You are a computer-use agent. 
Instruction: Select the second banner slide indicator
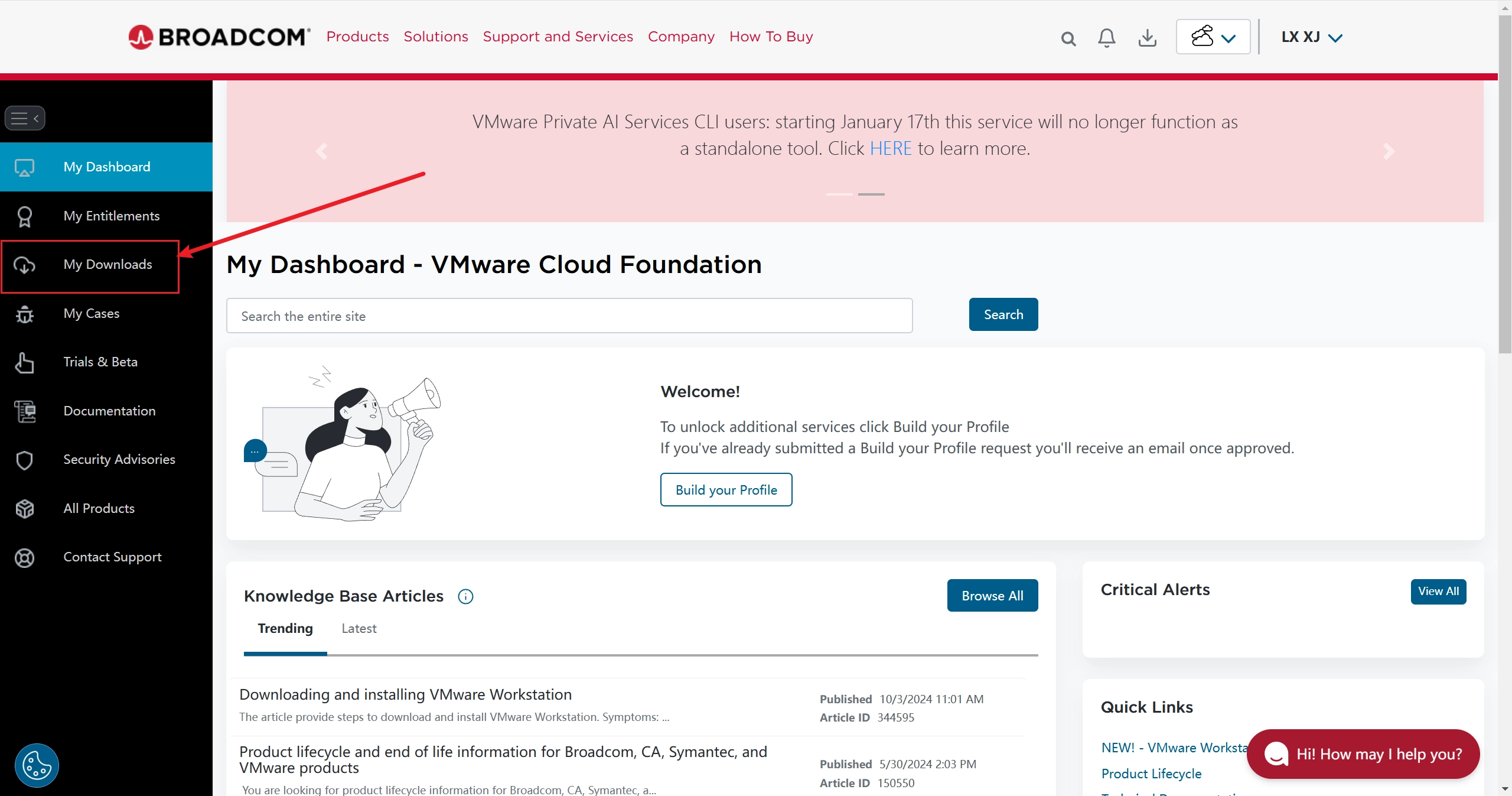871,194
